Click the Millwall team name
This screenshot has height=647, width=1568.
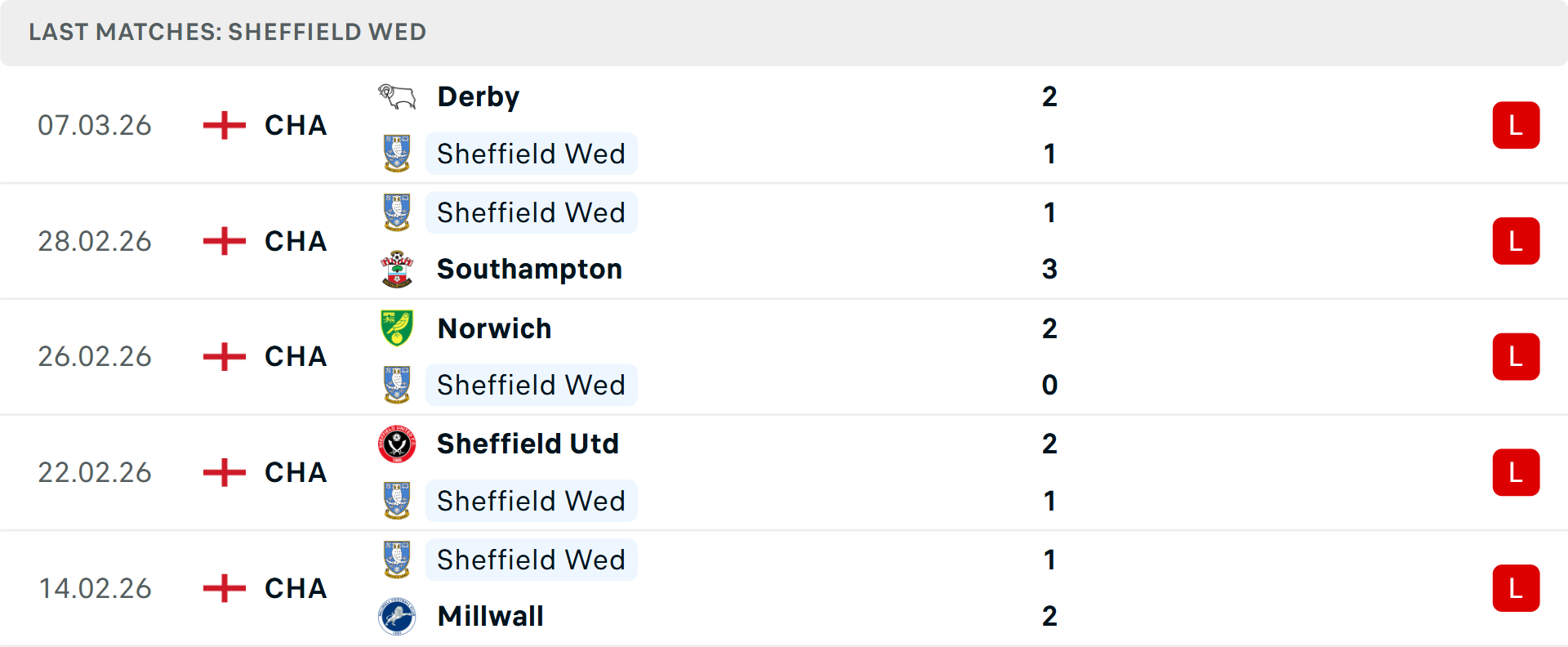490,617
